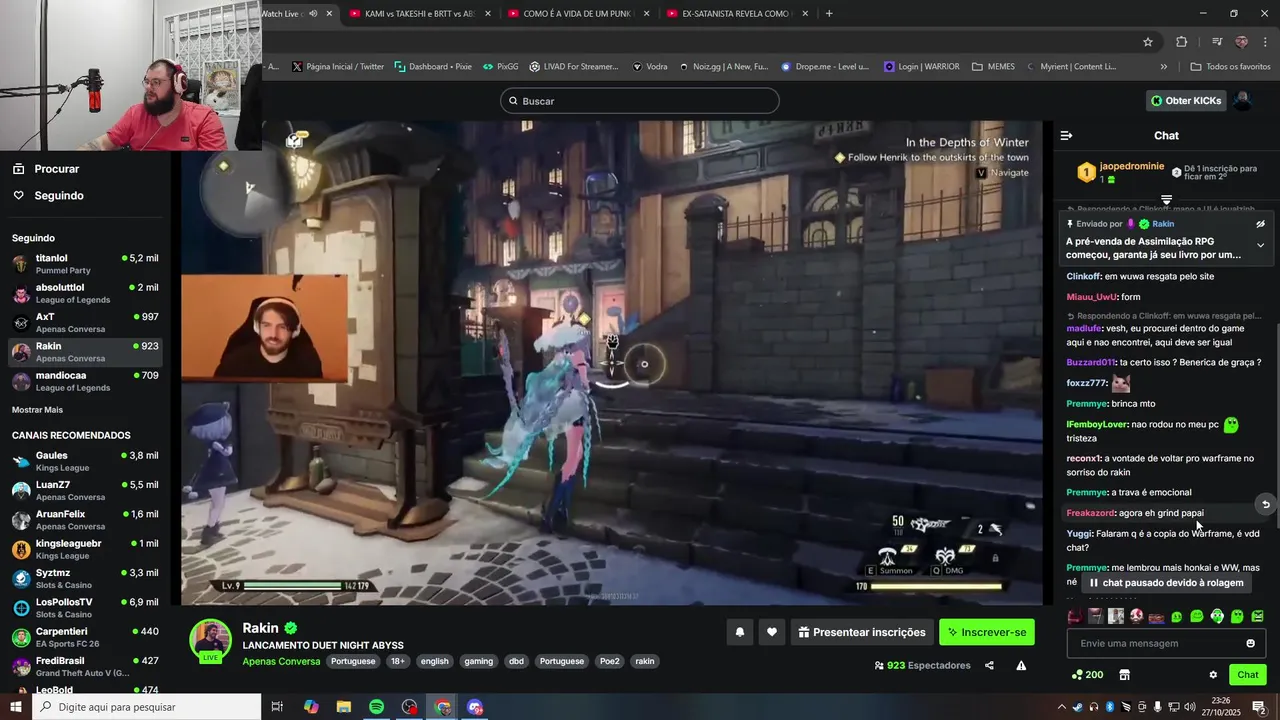Open browser media controls icon
This screenshot has height=720, width=1280.
coord(1217,42)
